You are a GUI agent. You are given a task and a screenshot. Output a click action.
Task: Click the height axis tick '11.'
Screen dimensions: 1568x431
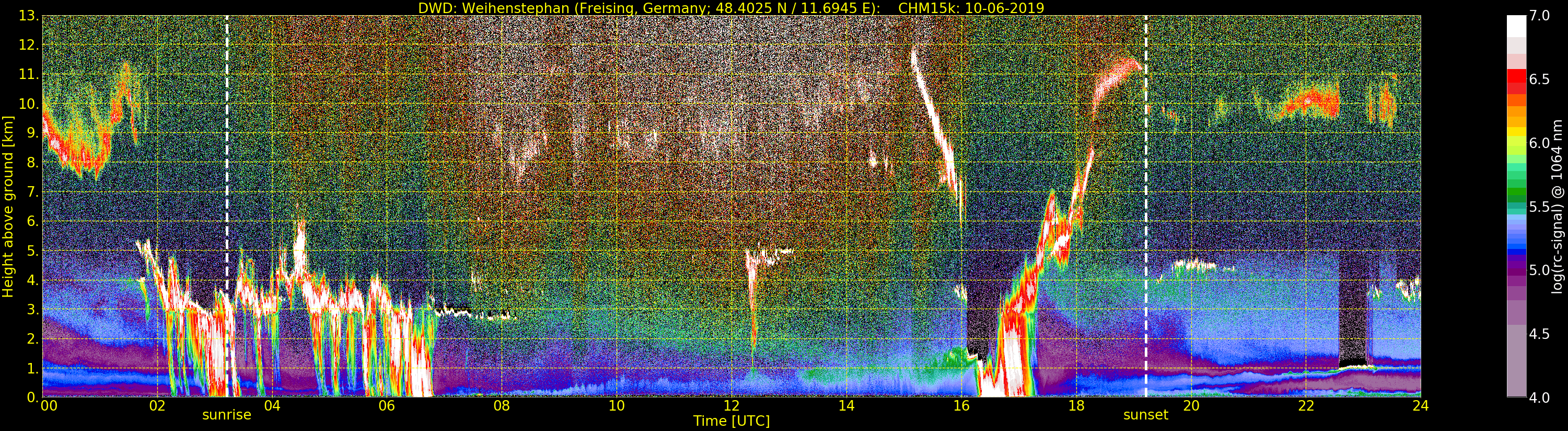29,74
